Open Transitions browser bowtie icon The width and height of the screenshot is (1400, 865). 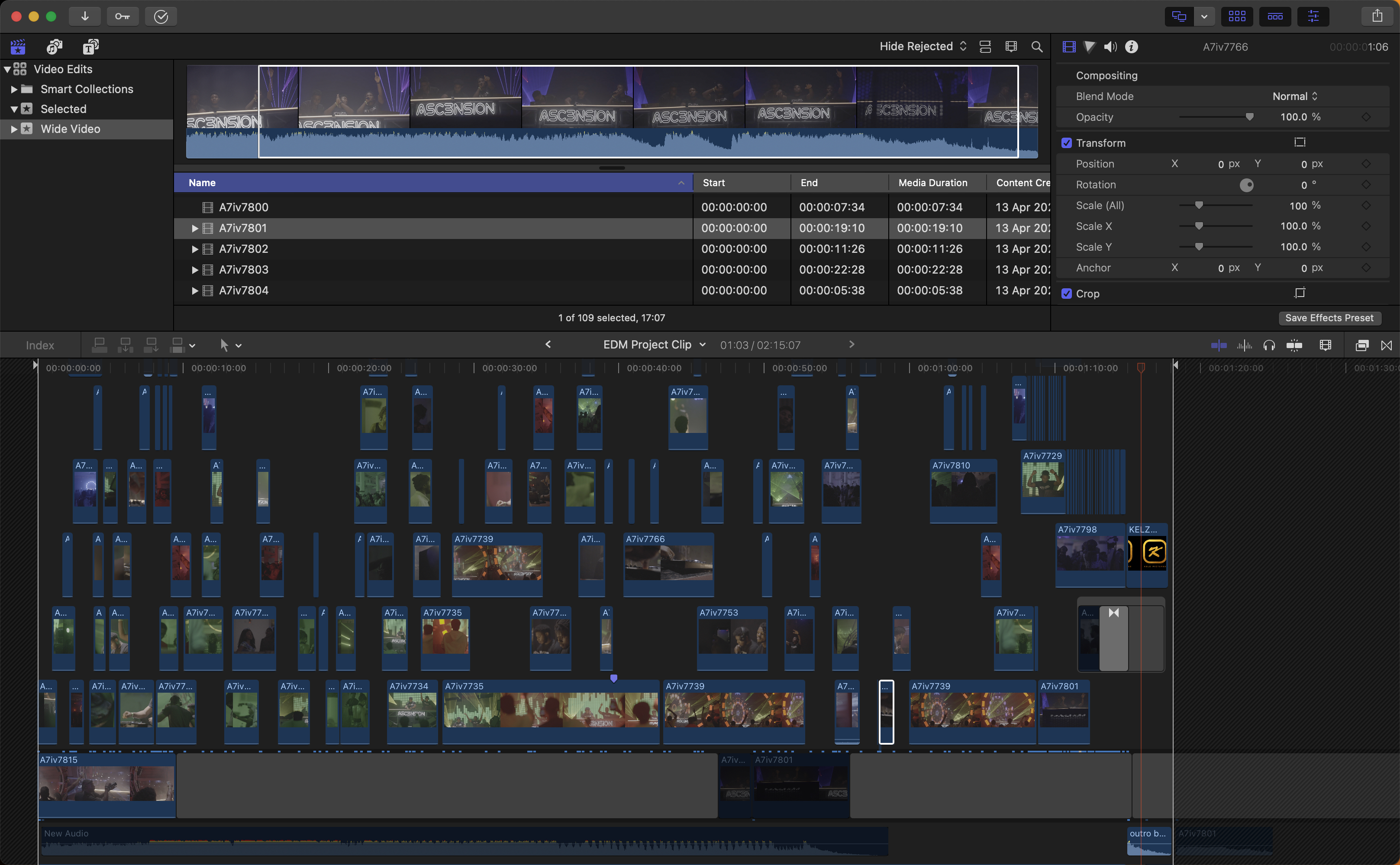pos(1387,345)
